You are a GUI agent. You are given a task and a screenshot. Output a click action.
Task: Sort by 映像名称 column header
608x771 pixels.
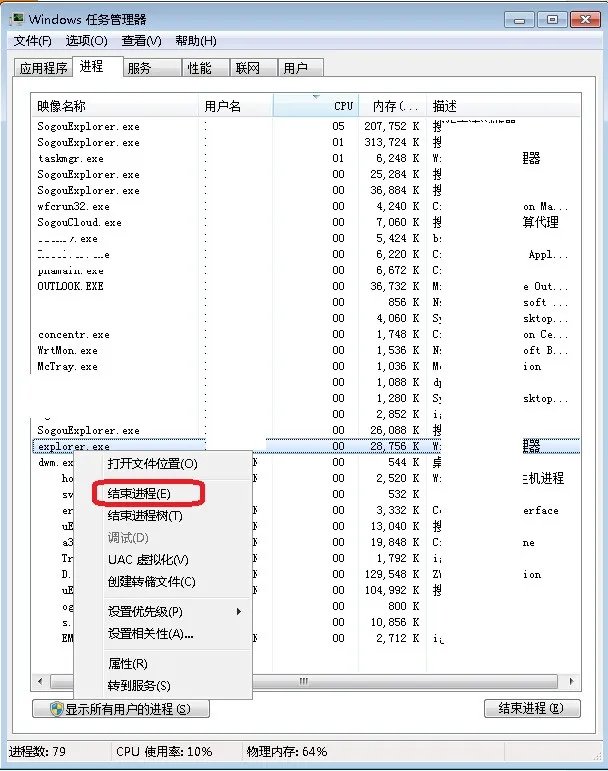(115, 106)
